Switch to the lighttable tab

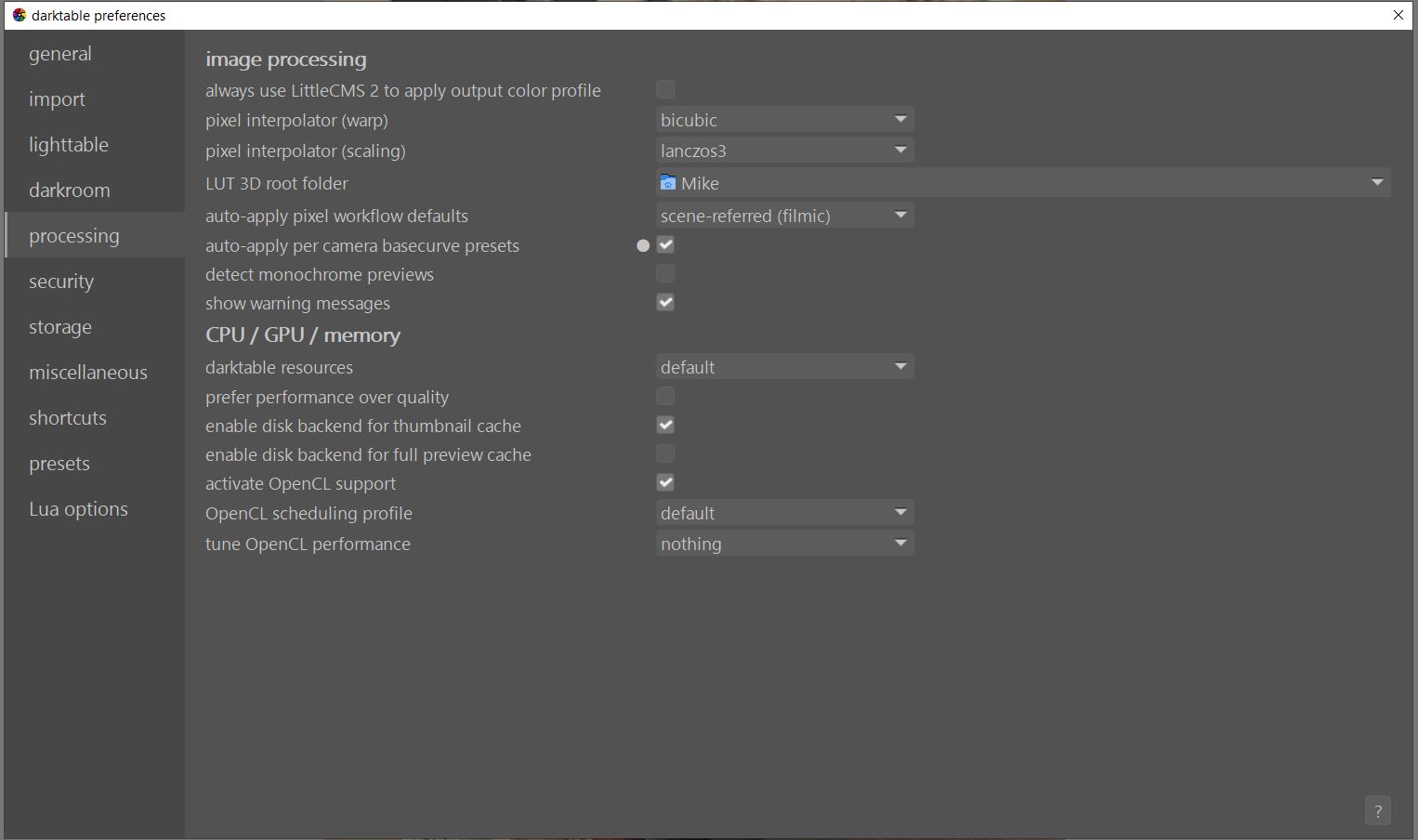click(x=69, y=145)
